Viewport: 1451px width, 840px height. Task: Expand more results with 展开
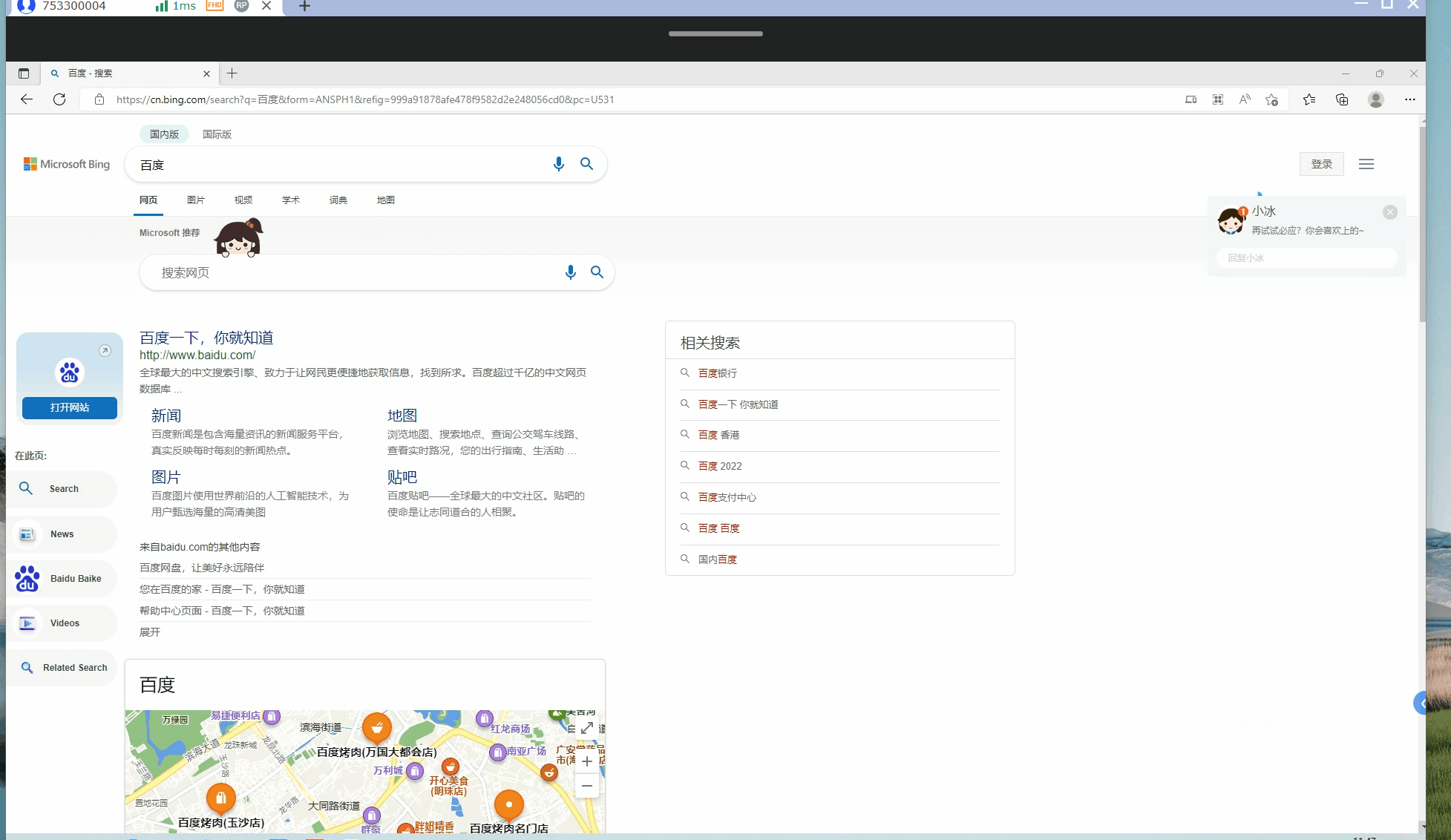coord(150,632)
